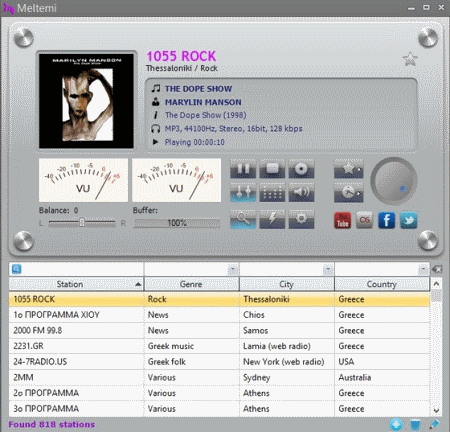Toggle the magnifier station search panel
The image size is (450, 432).
pos(243,219)
